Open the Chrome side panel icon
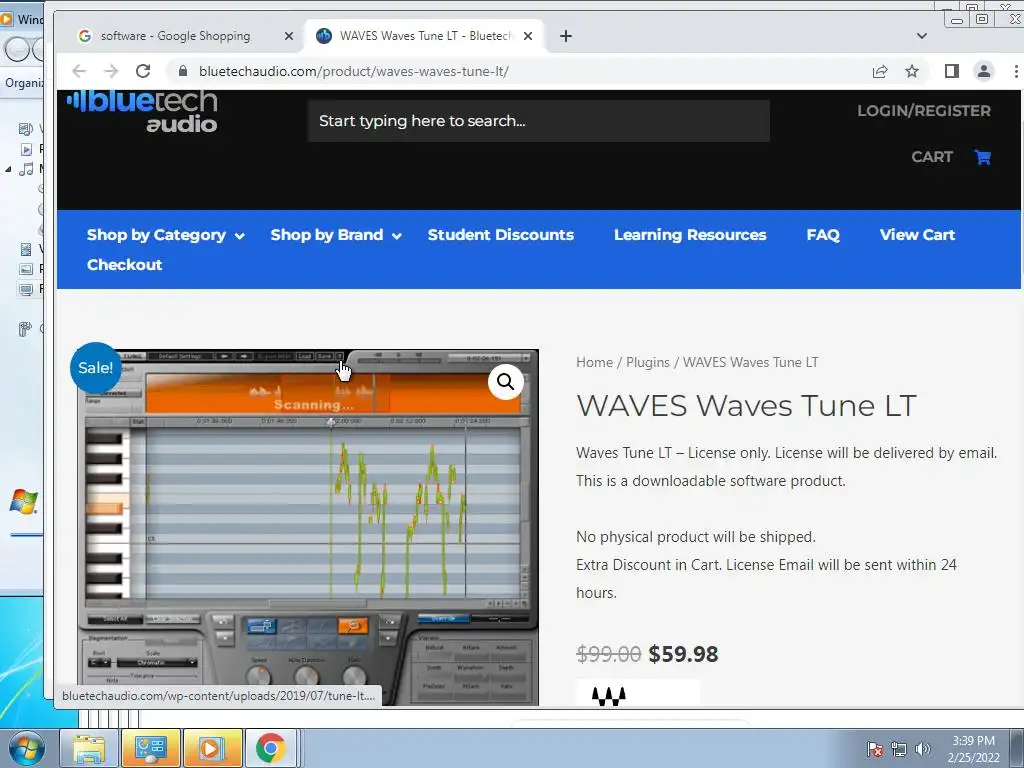This screenshot has height=768, width=1024. 952,71
